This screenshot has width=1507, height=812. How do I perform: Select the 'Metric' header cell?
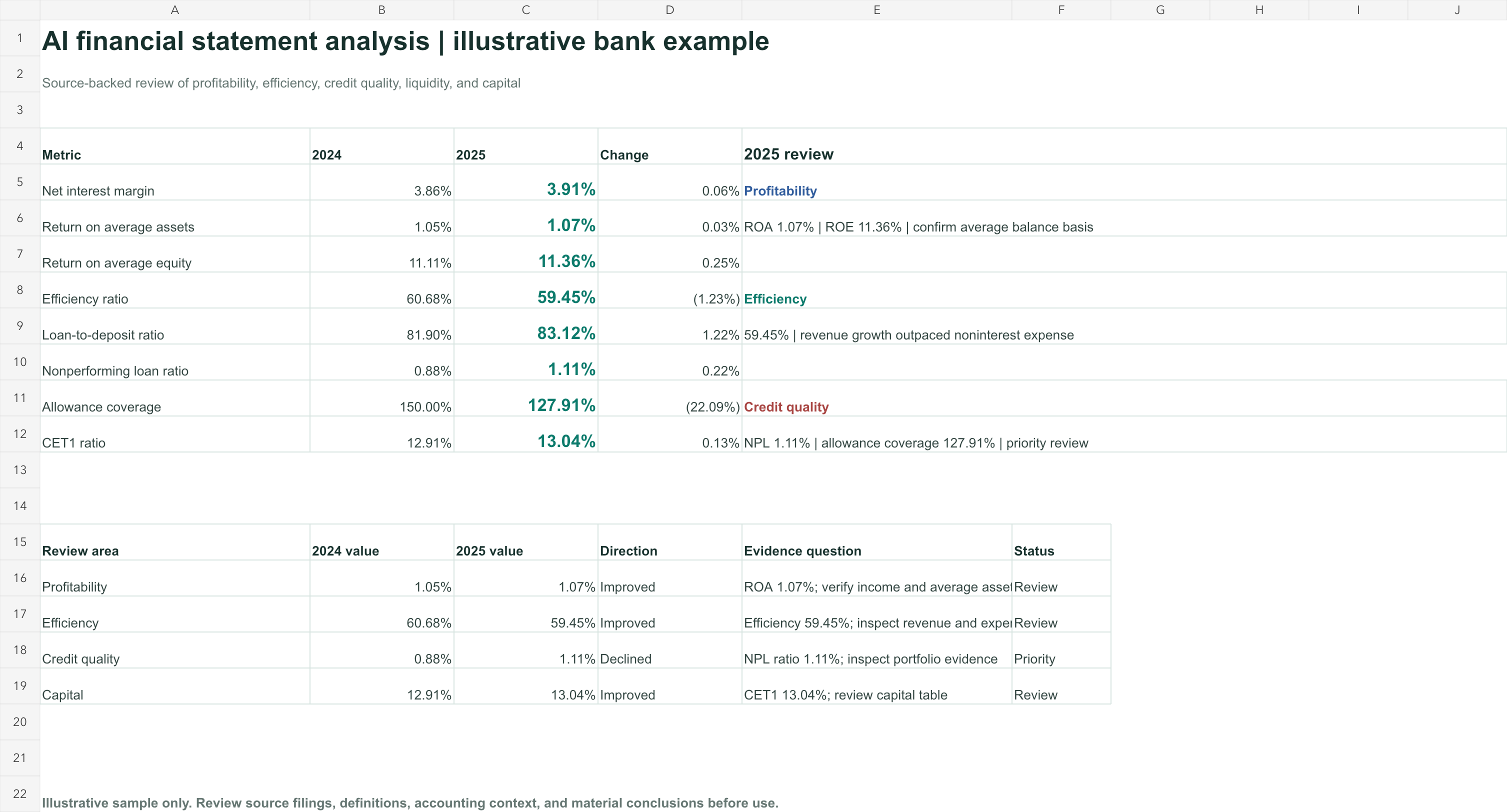pyautogui.click(x=175, y=146)
